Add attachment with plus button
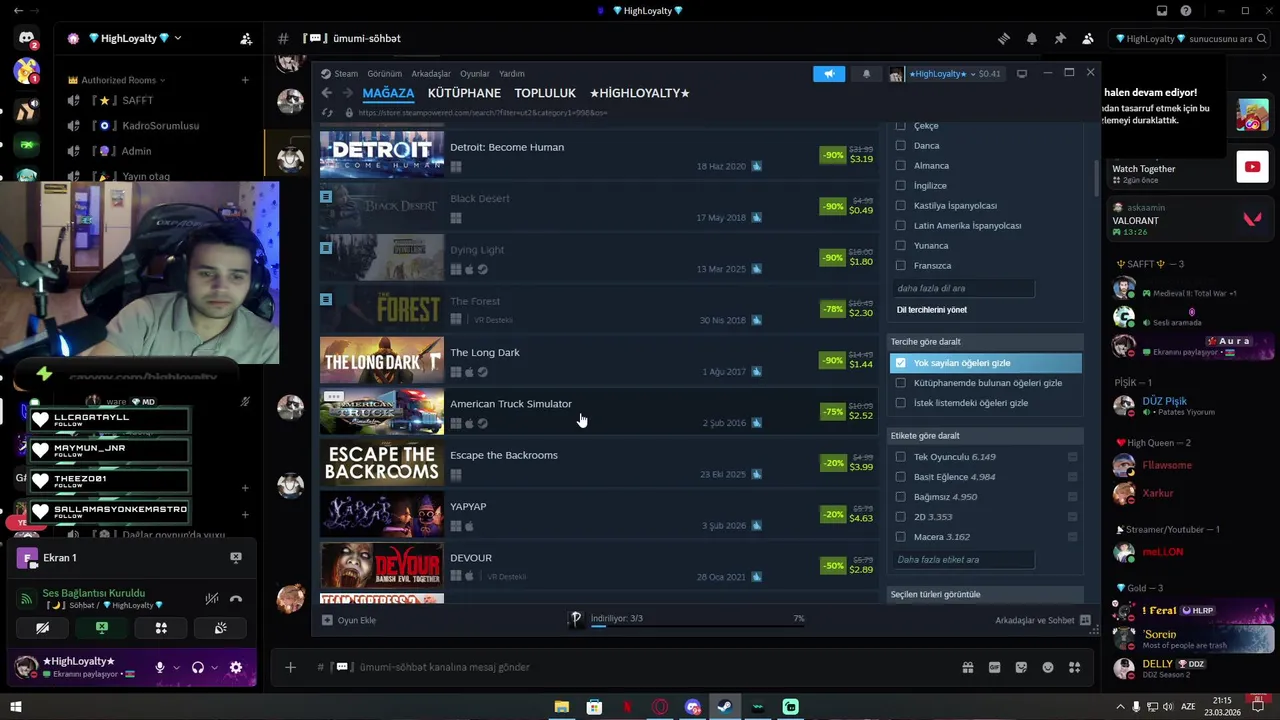This screenshot has width=1280, height=720. click(x=290, y=667)
